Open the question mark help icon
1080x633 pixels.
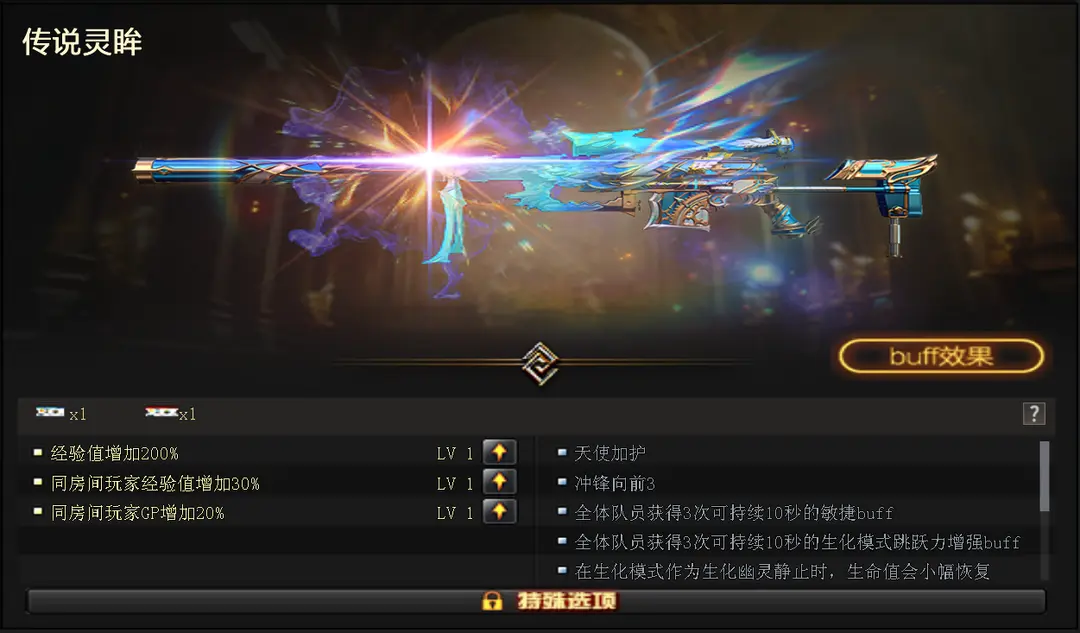tap(1033, 413)
